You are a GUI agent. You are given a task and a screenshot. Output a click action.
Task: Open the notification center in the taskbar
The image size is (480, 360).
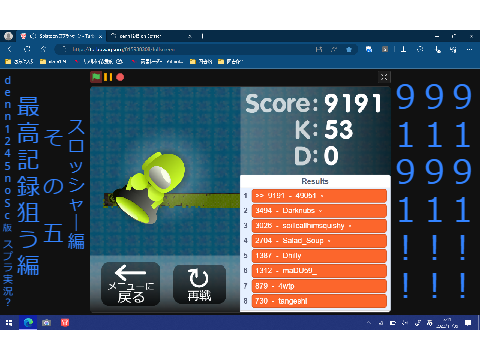(468, 323)
